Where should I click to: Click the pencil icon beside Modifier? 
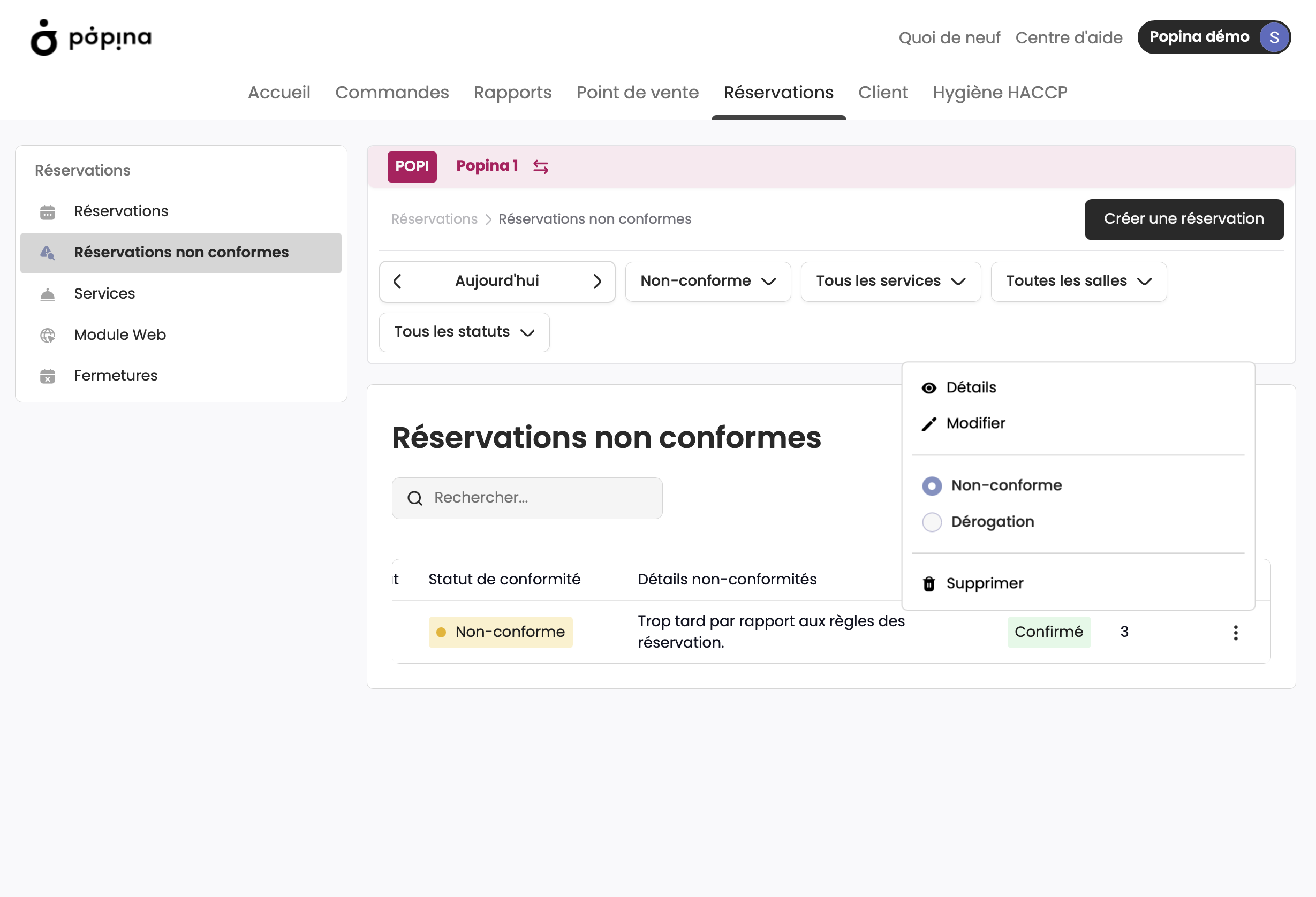[x=929, y=424]
